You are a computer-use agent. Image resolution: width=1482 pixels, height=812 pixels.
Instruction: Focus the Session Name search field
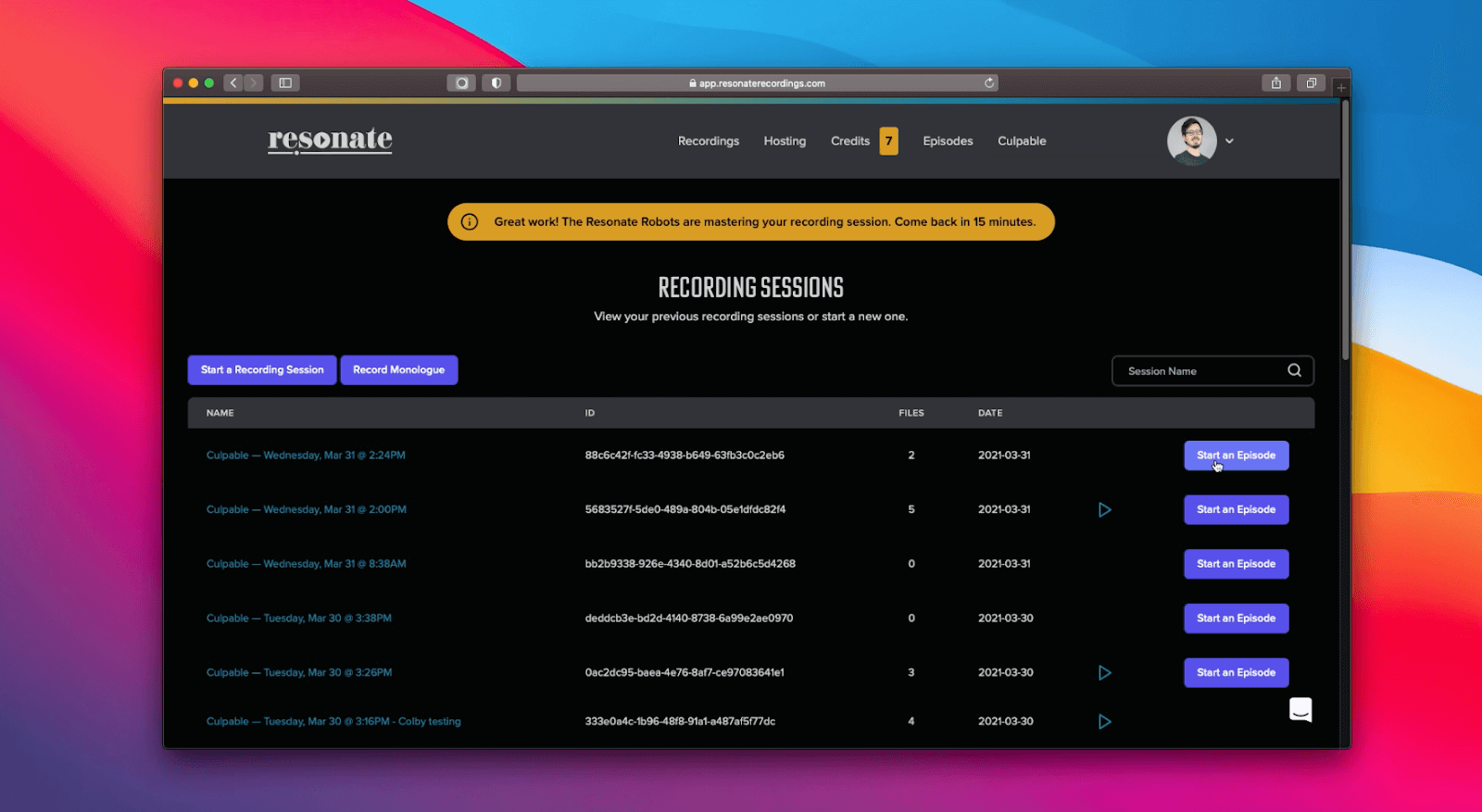pyautogui.click(x=1212, y=370)
